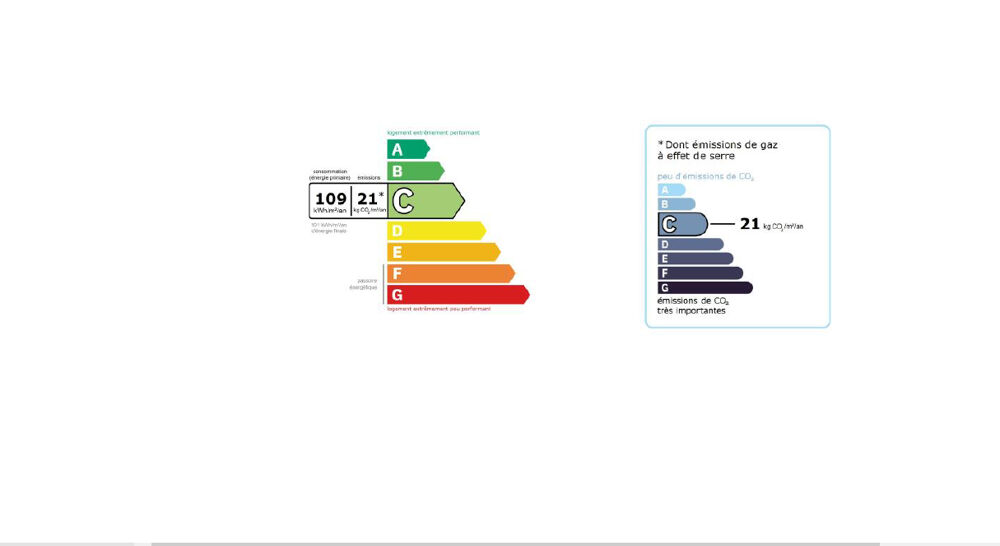Click the 21 kg CO2 emissions label
The height and width of the screenshot is (546, 1000).
point(772,225)
